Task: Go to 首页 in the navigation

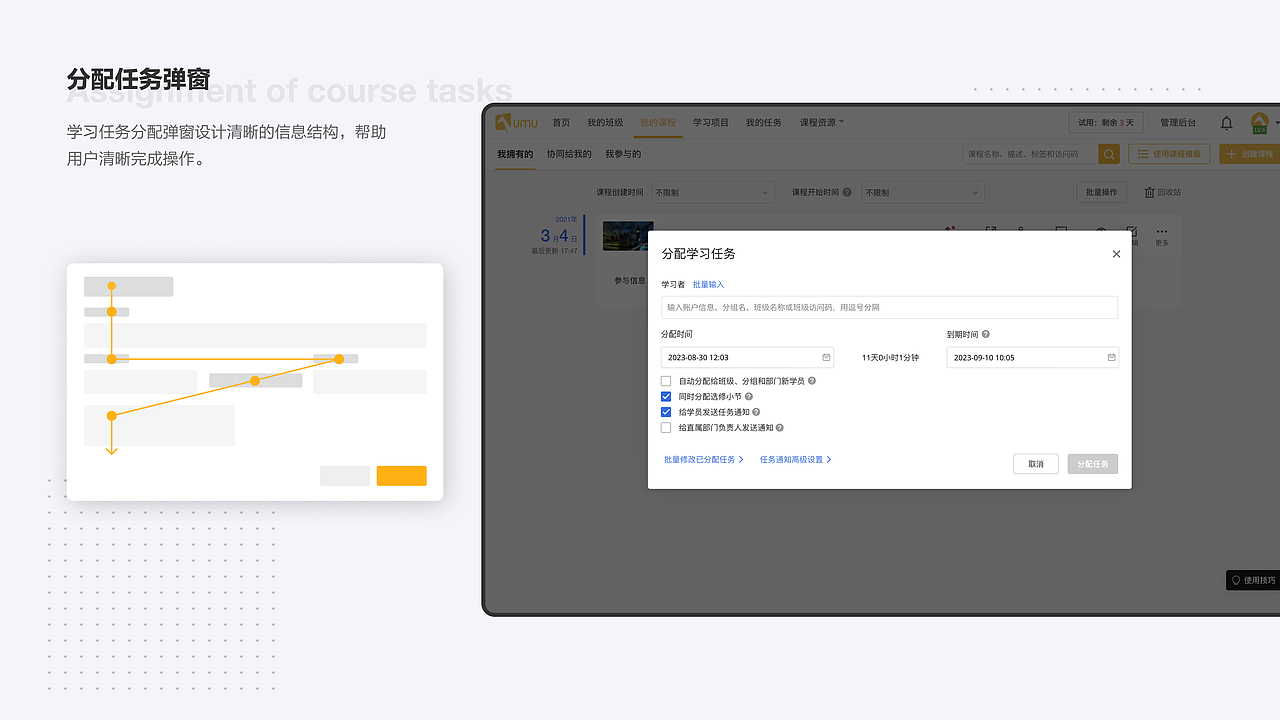Action: [x=561, y=123]
